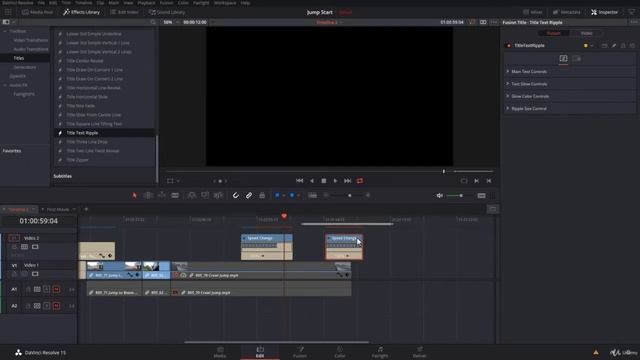Click the viewer scrubber bar
This screenshot has width=640, height=360.
pyautogui.click(x=329, y=171)
